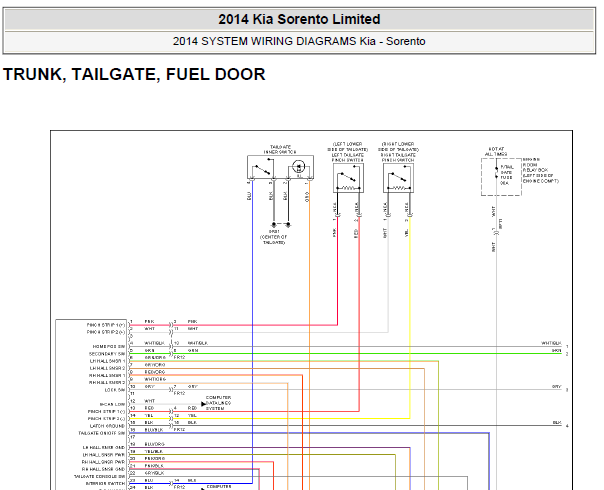604x490 pixels.
Task: Click the GR01 (Center of Tailgate) ground label
Action: coord(273,237)
